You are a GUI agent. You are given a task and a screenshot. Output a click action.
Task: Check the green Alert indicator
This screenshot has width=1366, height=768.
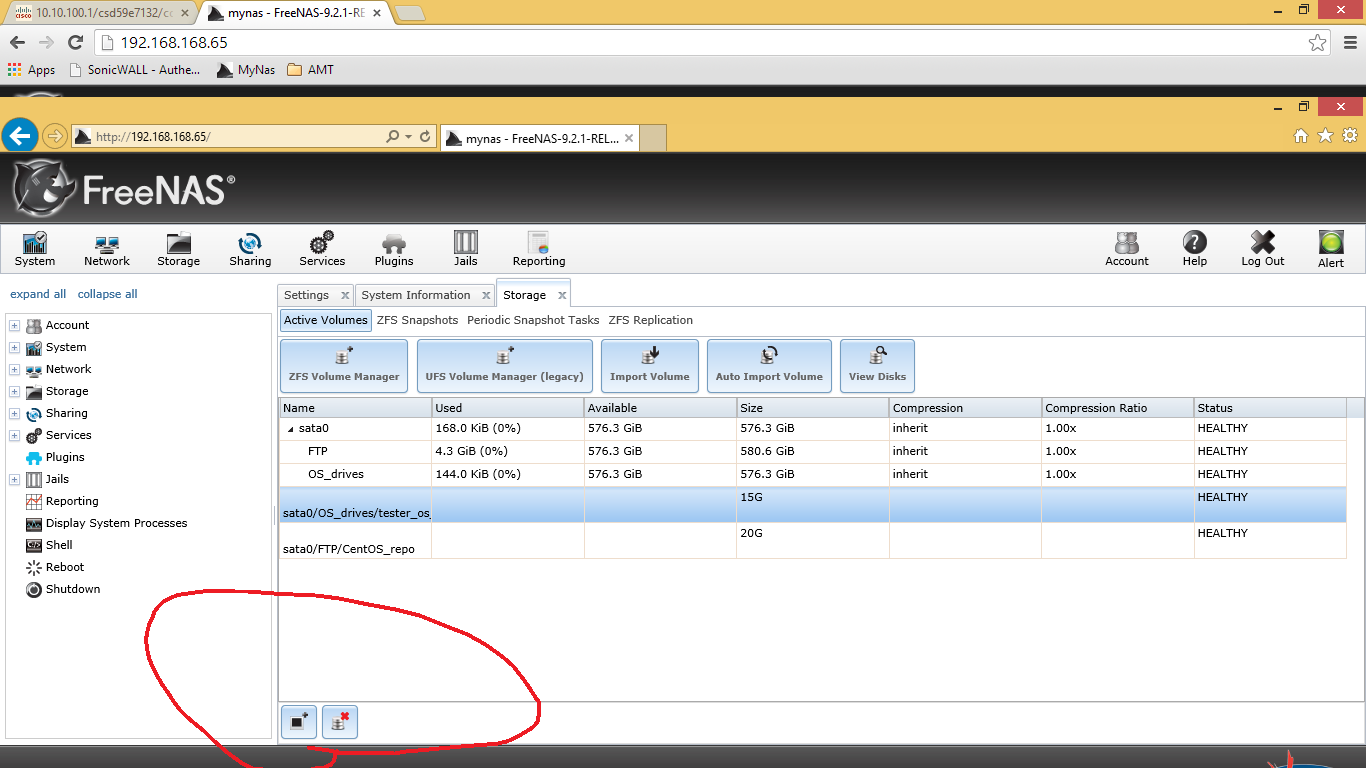pos(1331,249)
